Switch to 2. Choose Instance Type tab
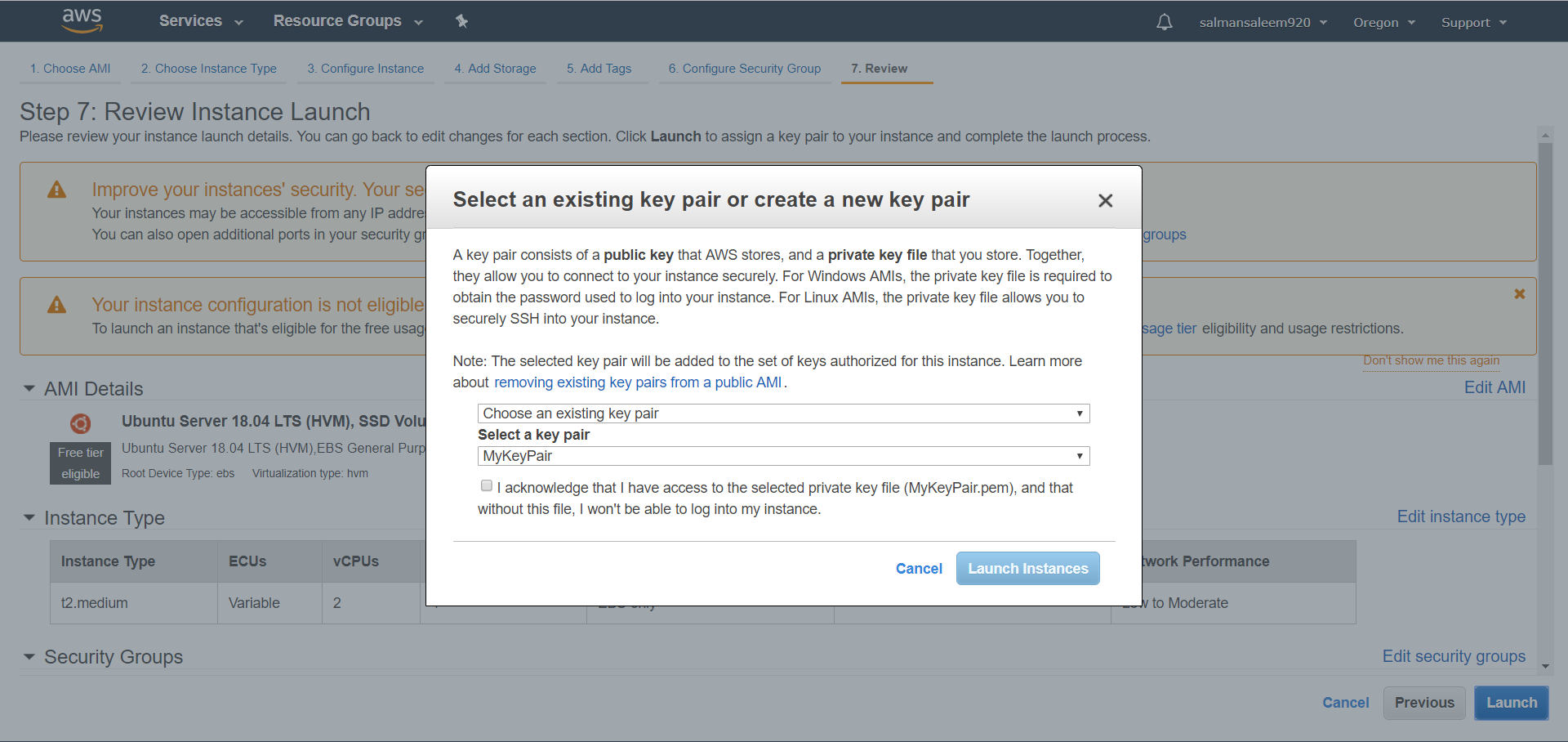The height and width of the screenshot is (742, 1568). click(x=208, y=69)
